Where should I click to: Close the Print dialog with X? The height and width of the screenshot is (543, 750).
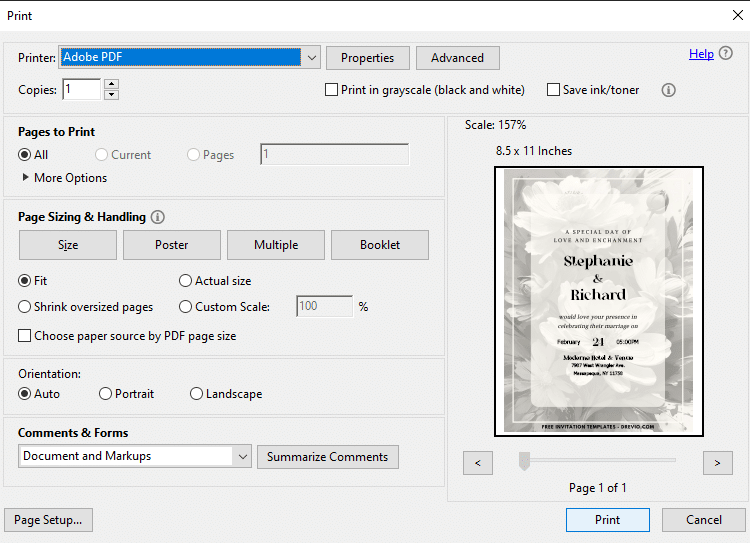coord(738,15)
